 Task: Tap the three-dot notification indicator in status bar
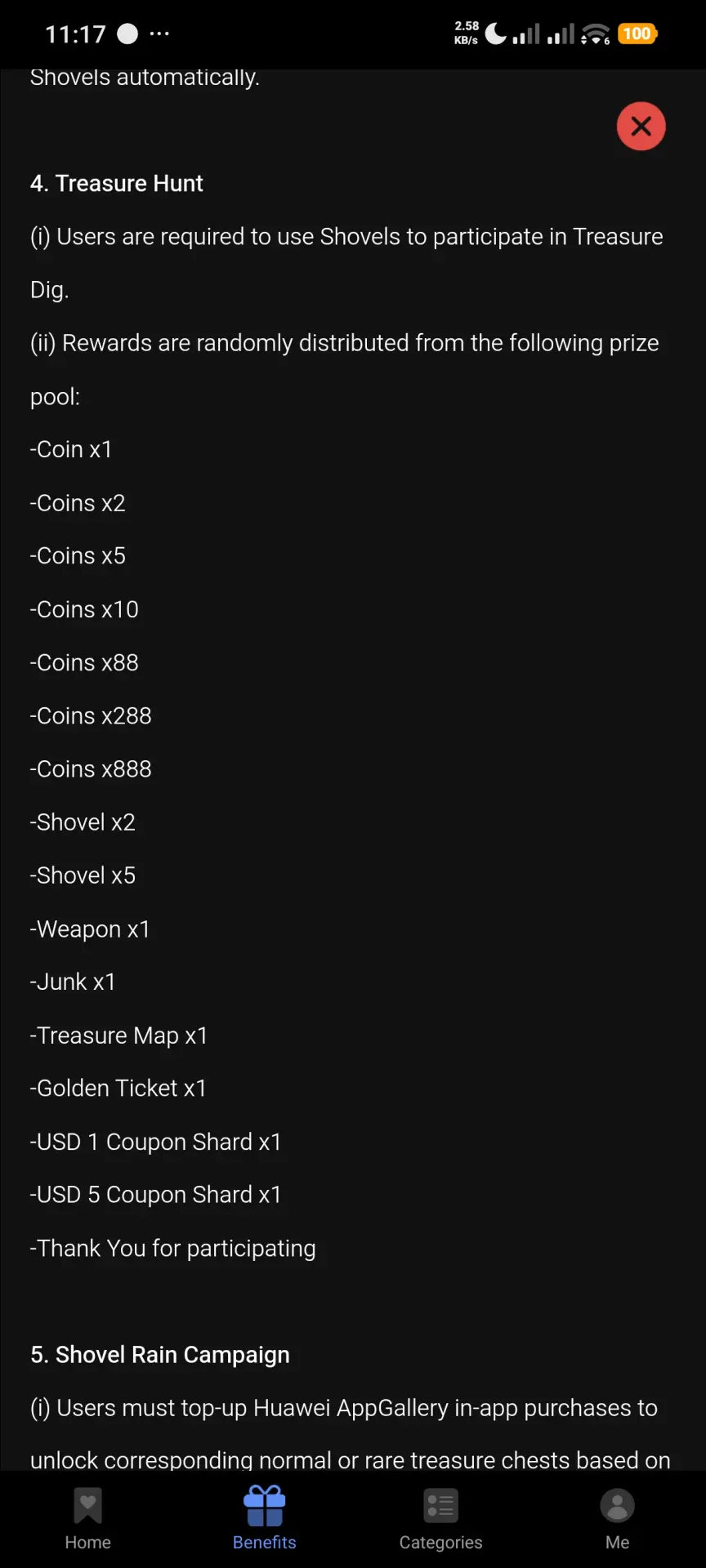tap(160, 33)
